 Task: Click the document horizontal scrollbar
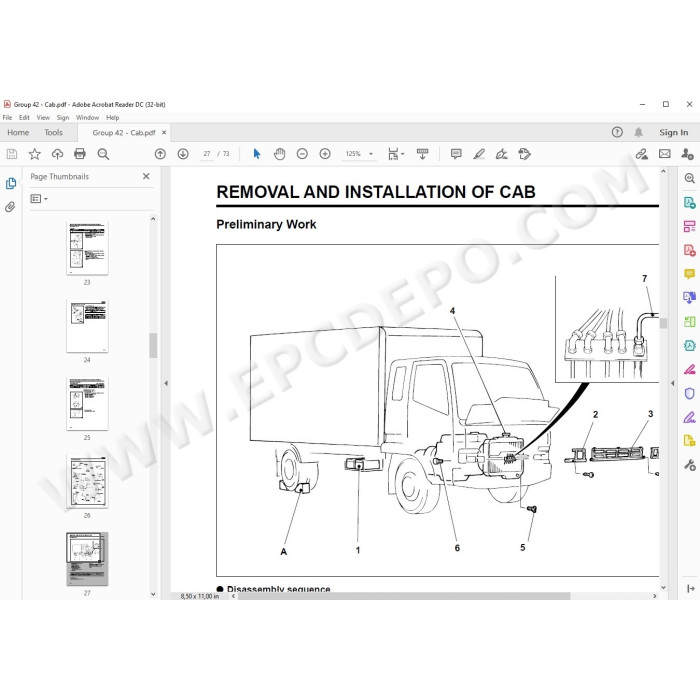(404, 596)
